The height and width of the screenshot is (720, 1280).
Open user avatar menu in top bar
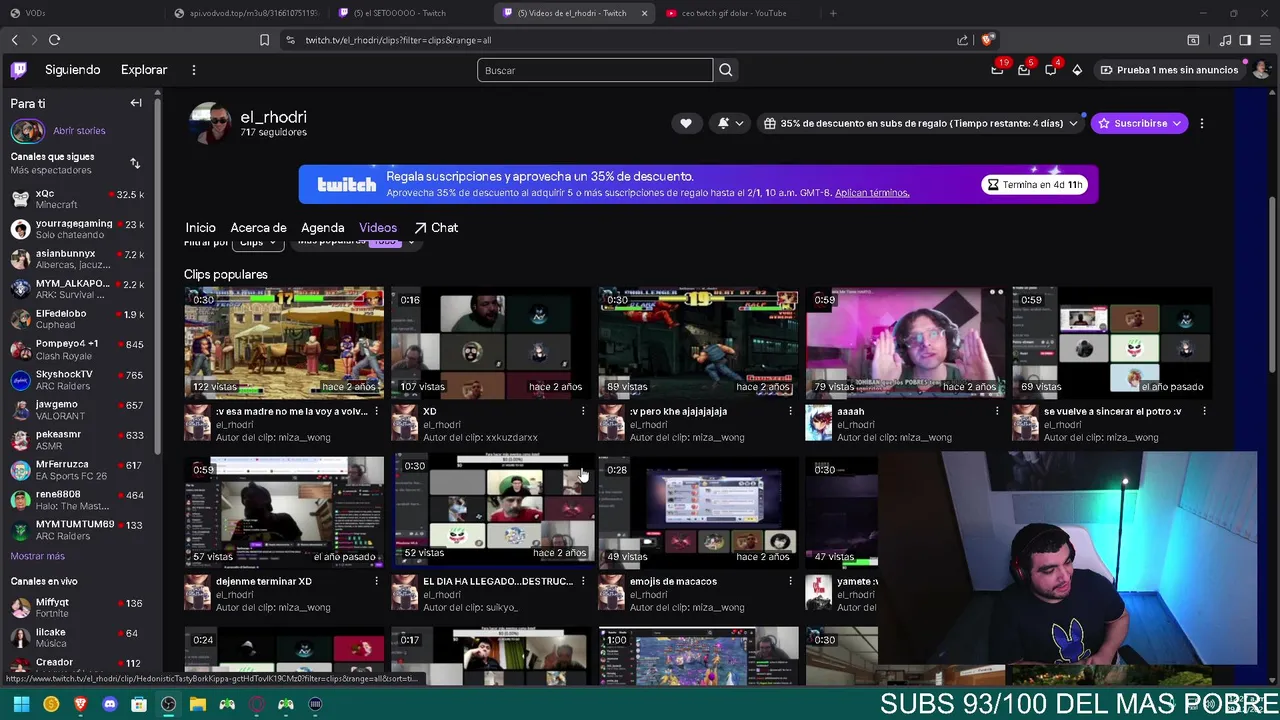click(x=1260, y=70)
